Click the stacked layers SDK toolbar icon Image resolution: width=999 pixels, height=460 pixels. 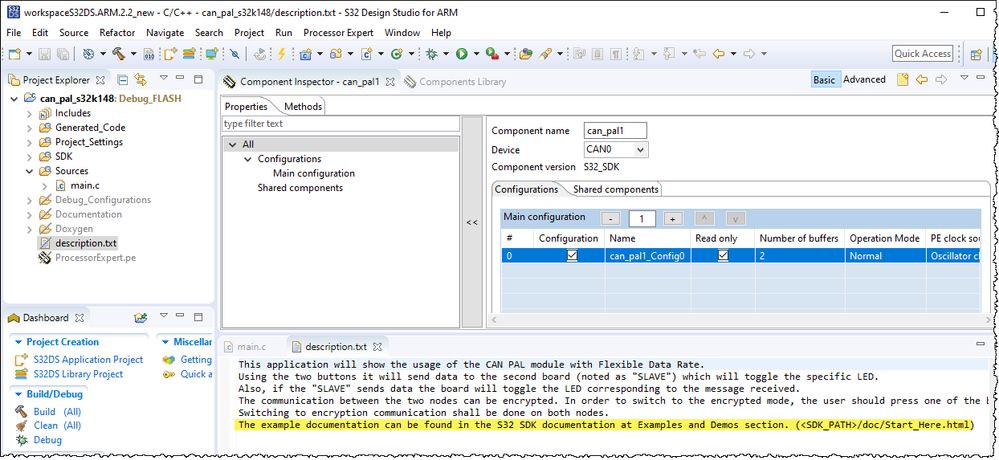click(x=189, y=54)
